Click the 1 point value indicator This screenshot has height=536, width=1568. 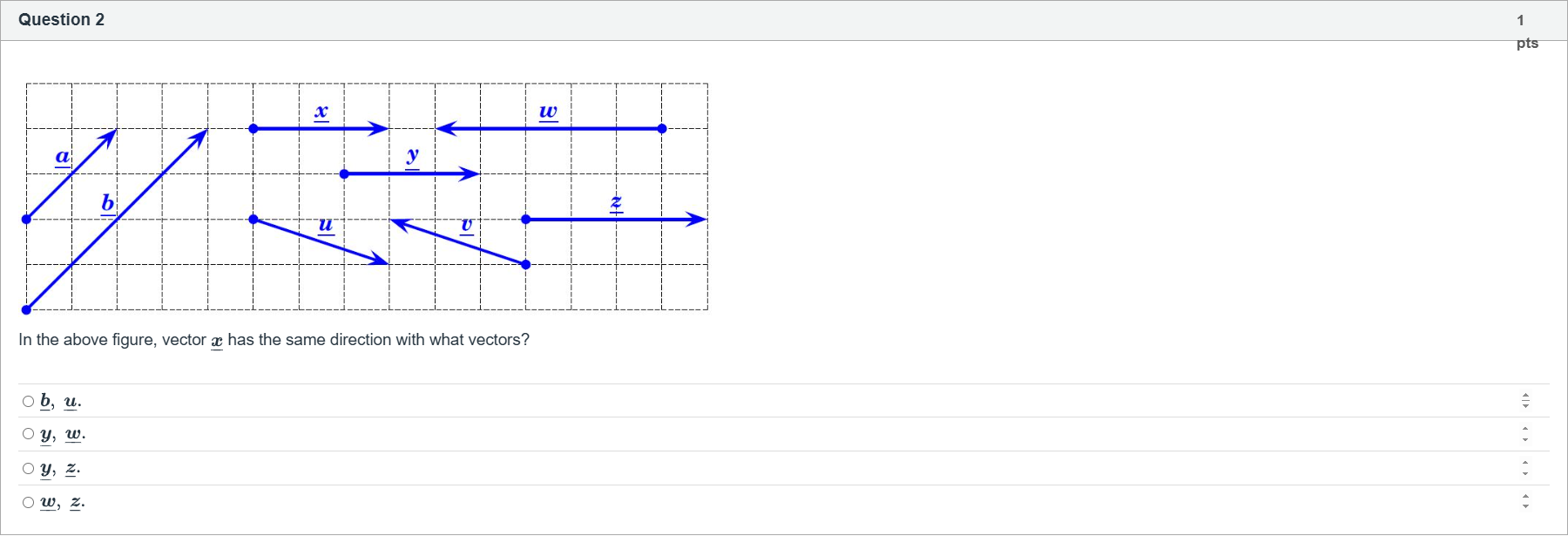click(x=1520, y=19)
